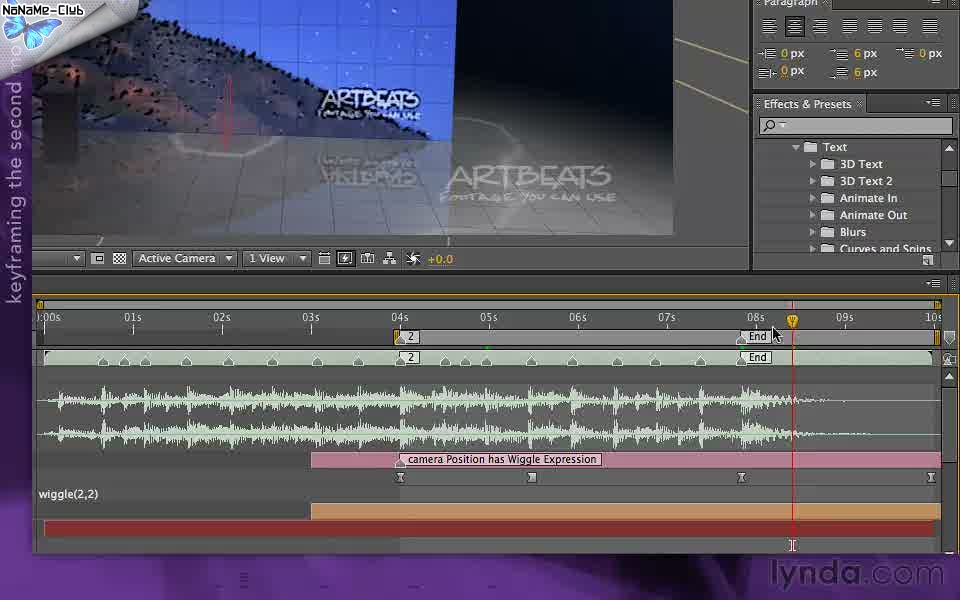Click the yellow current time indicator
This screenshot has height=600, width=960.
pos(792,321)
